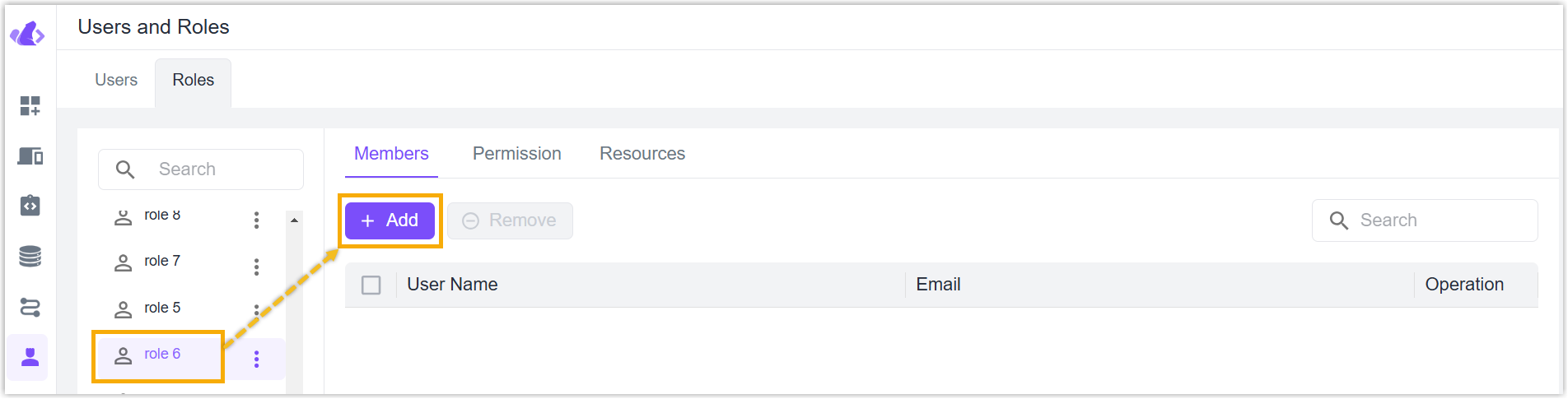Open the devices icon in sidebar
The height and width of the screenshot is (399, 1568).
(x=30, y=155)
